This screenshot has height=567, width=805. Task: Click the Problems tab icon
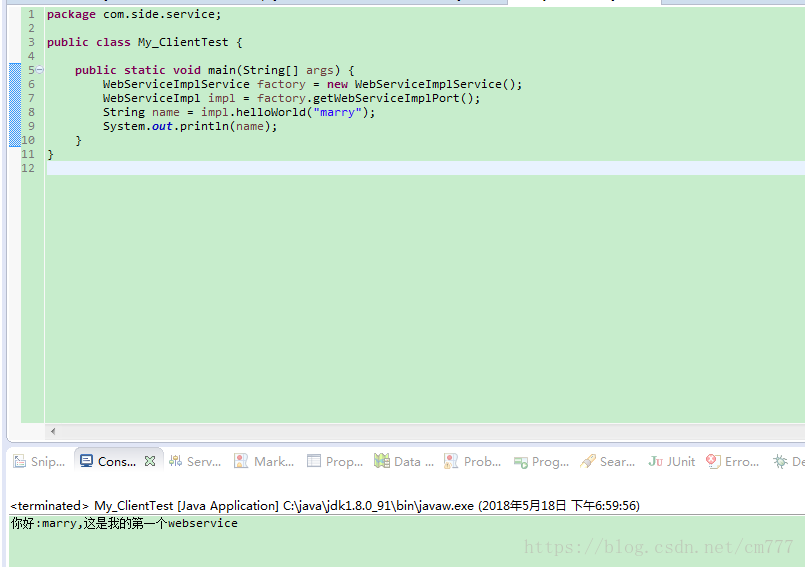451,461
